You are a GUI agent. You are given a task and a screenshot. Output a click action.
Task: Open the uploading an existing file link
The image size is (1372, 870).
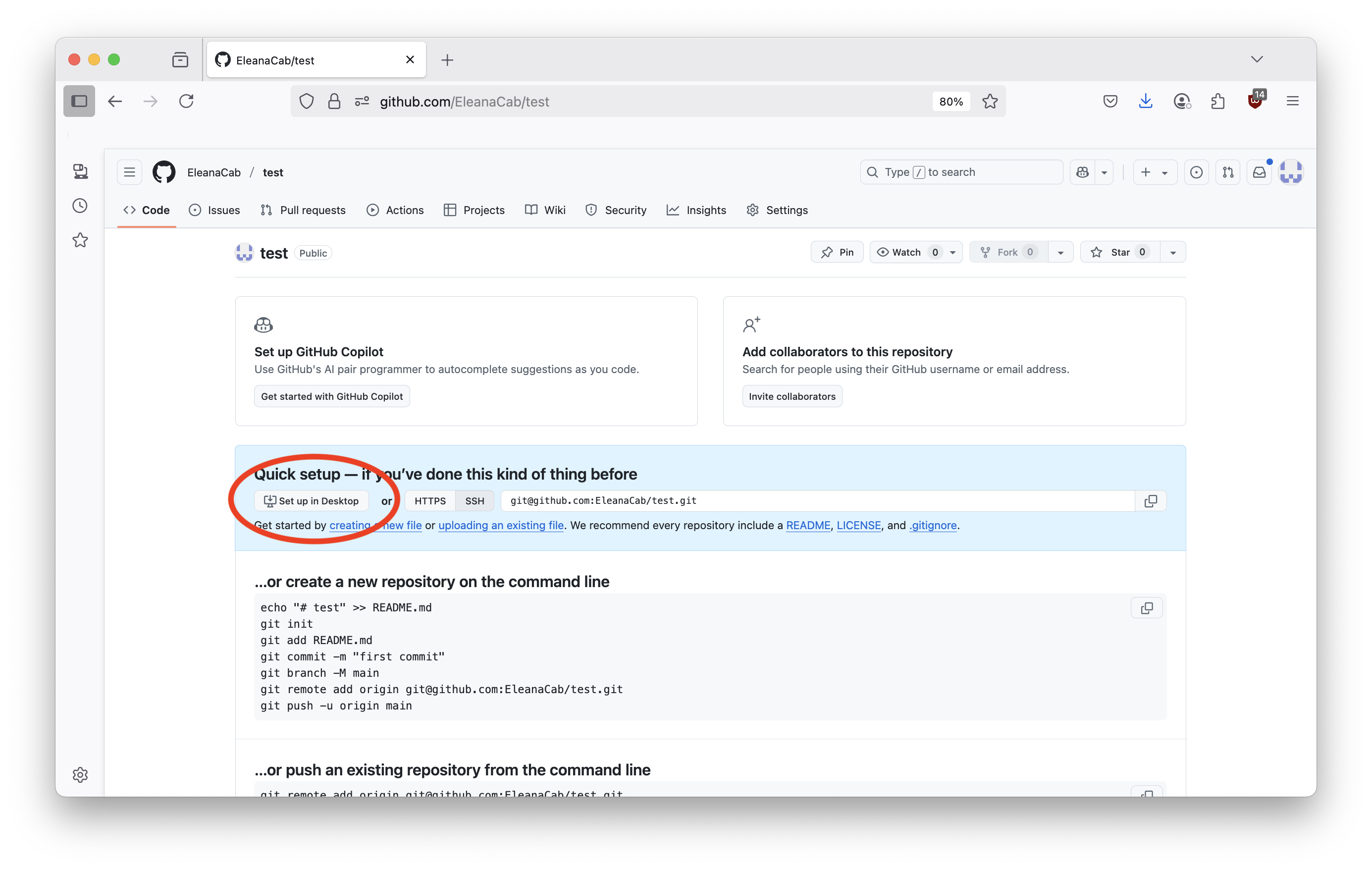pyautogui.click(x=500, y=525)
